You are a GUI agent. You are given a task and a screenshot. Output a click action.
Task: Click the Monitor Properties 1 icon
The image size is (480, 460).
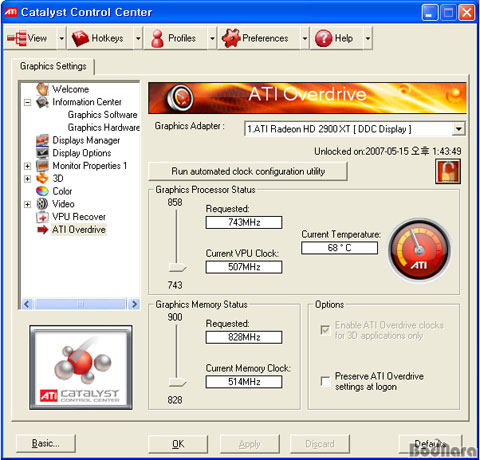tap(42, 165)
